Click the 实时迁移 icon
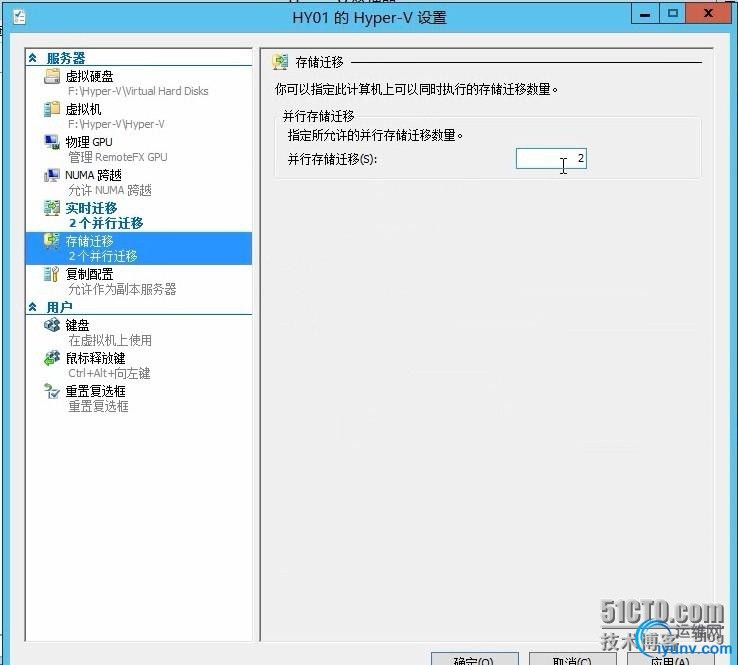 (x=52, y=208)
